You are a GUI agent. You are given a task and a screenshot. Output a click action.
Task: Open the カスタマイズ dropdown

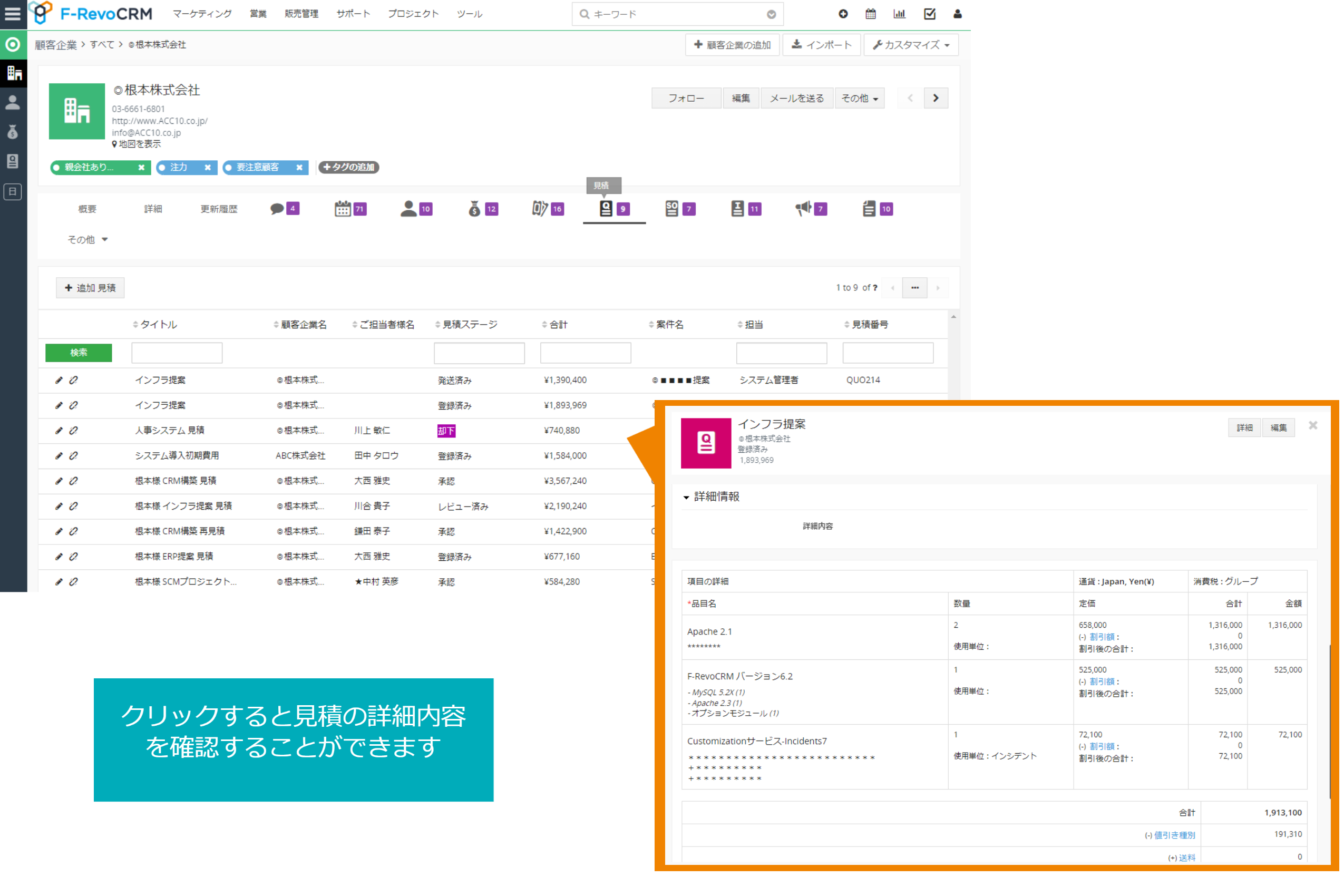pyautogui.click(x=911, y=45)
